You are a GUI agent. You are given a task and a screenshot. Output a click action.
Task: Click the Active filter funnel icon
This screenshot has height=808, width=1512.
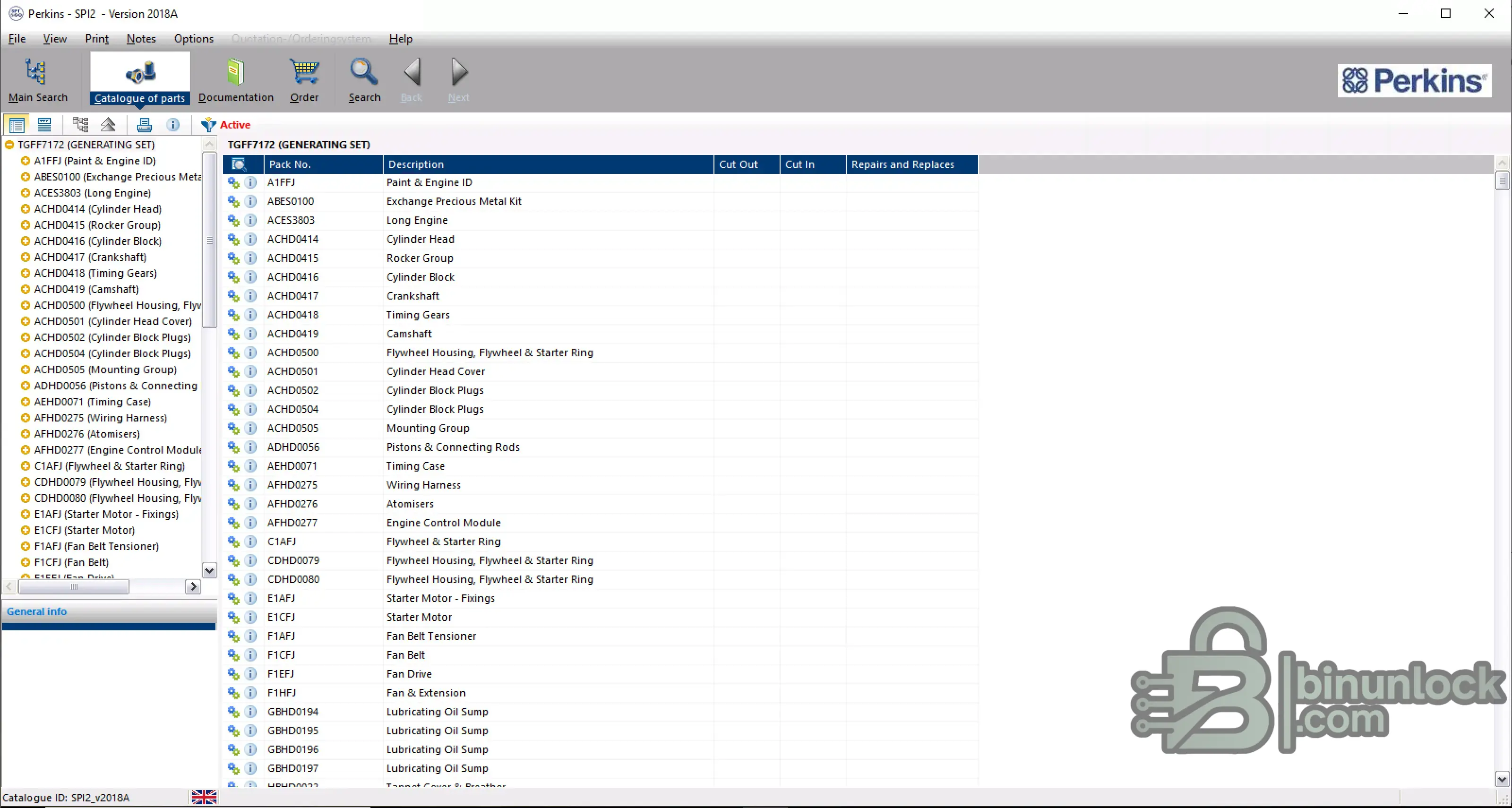(x=208, y=124)
